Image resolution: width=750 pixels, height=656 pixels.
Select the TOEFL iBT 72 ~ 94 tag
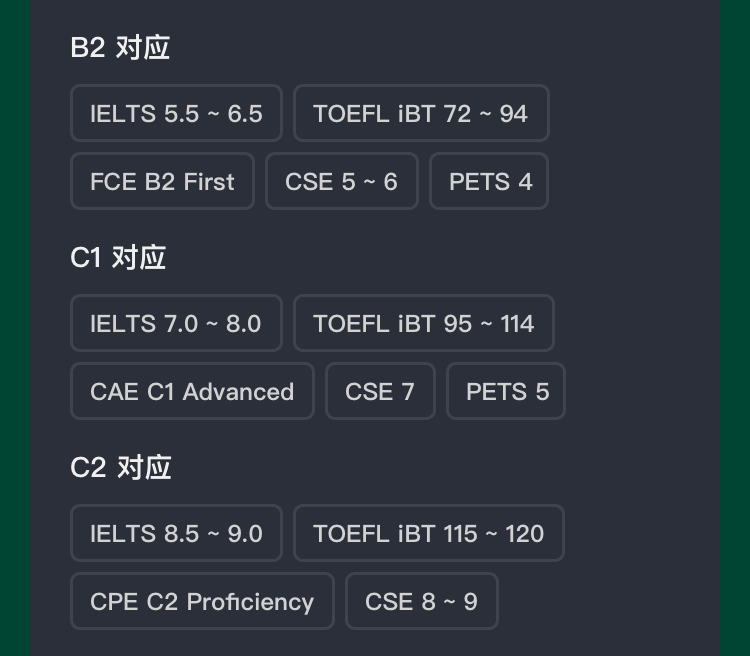(x=420, y=114)
